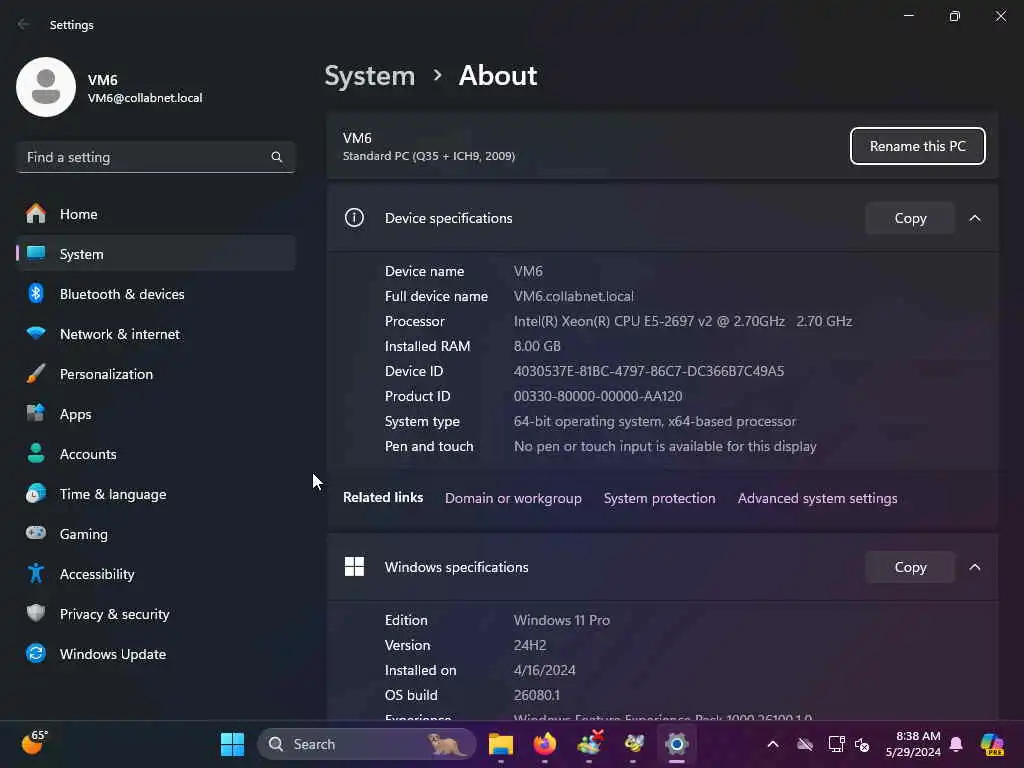
Task: Open Privacy & security settings
Action: point(155,614)
